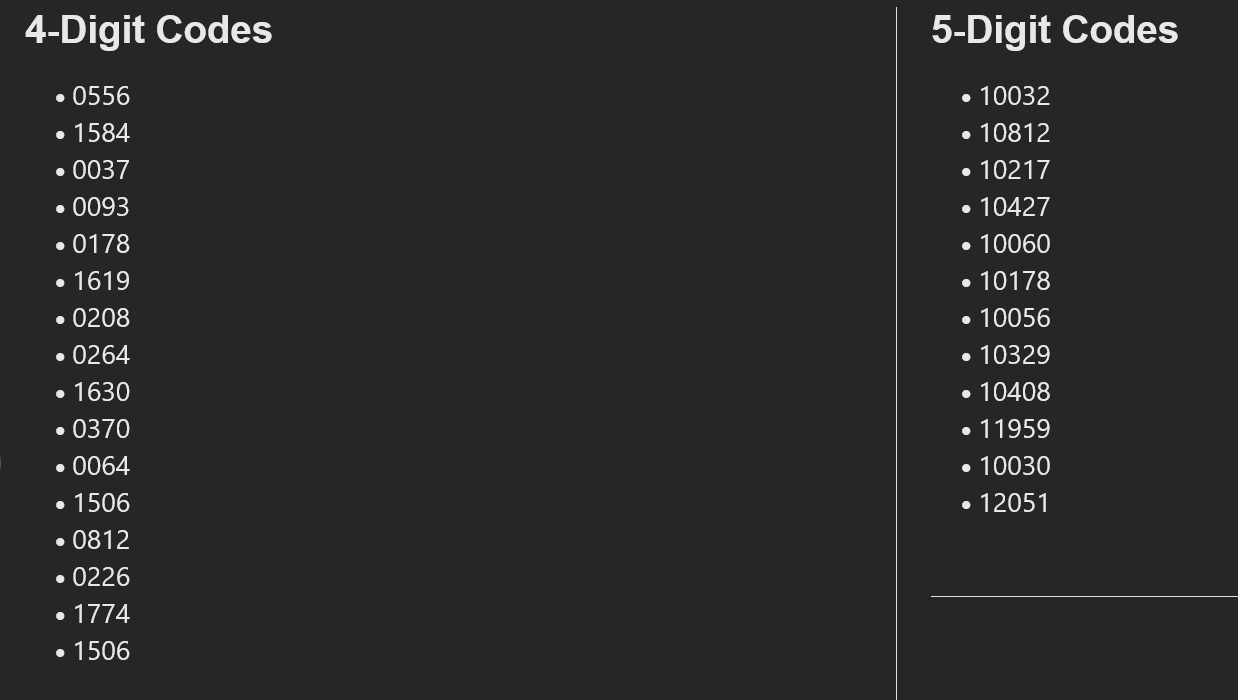
Task: Click the 4-Digit Codes heading
Action: [x=149, y=30]
